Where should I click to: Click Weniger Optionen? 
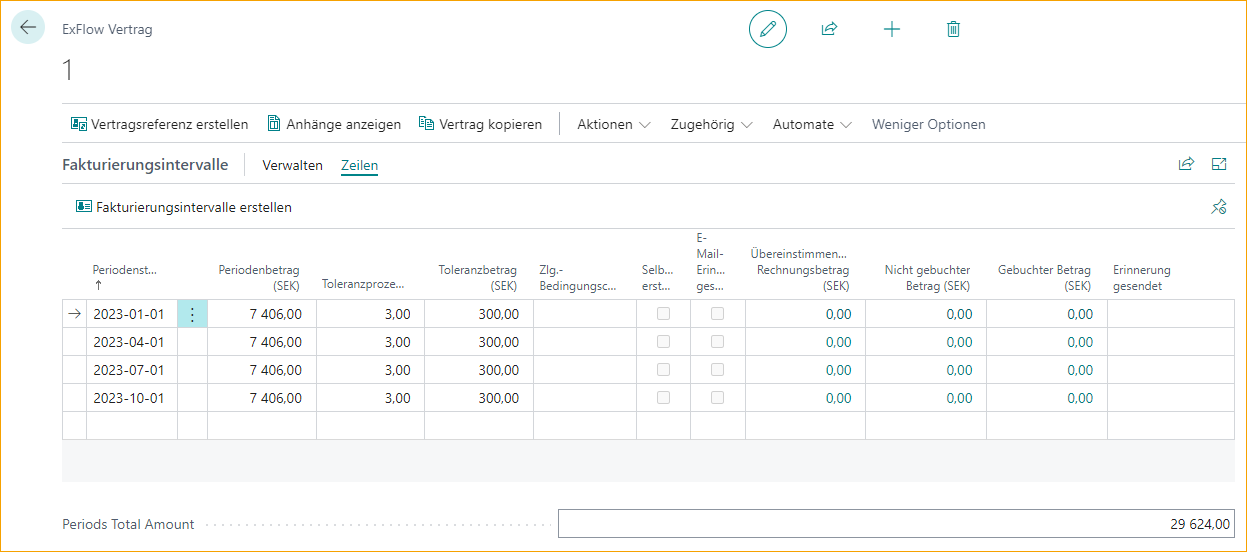point(929,125)
